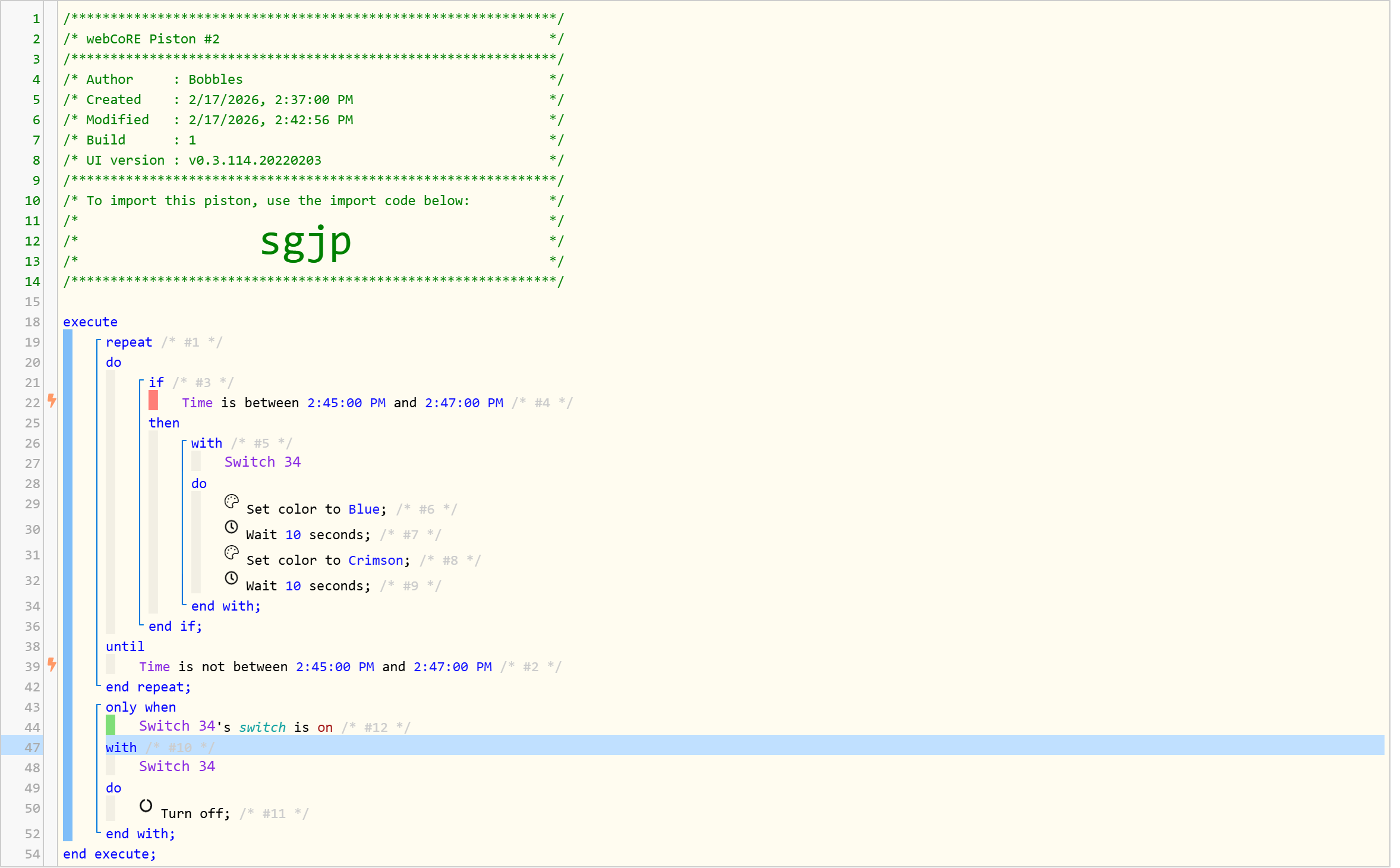Click the green marker before Switch 34's switch

pos(111,725)
